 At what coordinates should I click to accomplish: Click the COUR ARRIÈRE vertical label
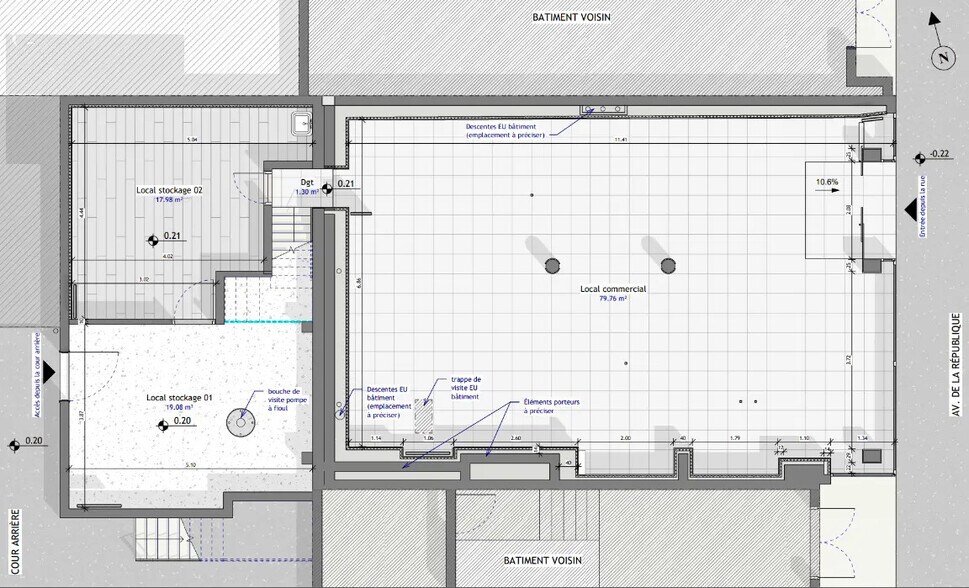click(x=17, y=540)
